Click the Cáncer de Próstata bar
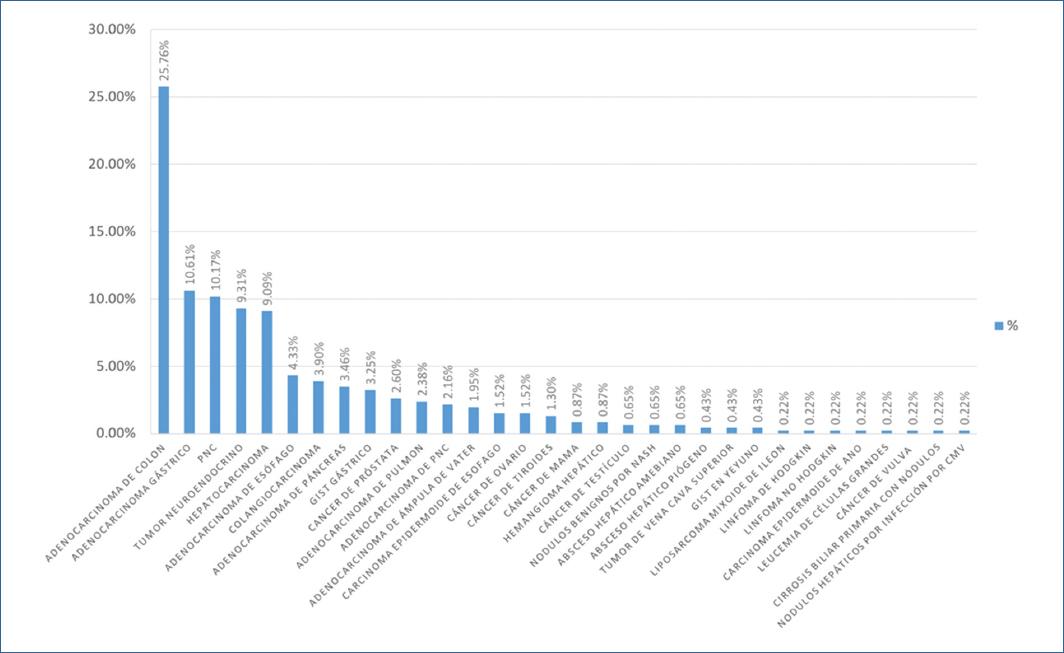 point(396,415)
